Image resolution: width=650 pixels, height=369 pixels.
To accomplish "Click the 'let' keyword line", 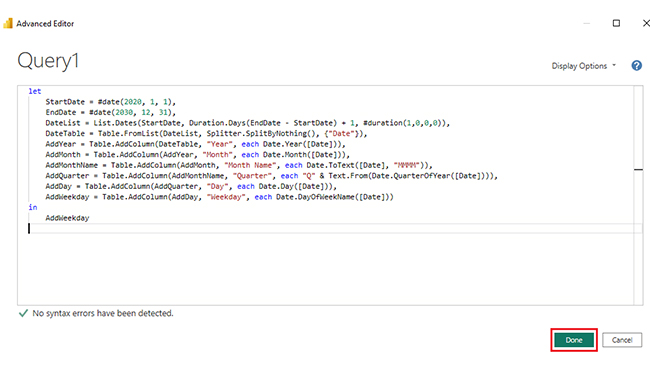I will [35, 91].
